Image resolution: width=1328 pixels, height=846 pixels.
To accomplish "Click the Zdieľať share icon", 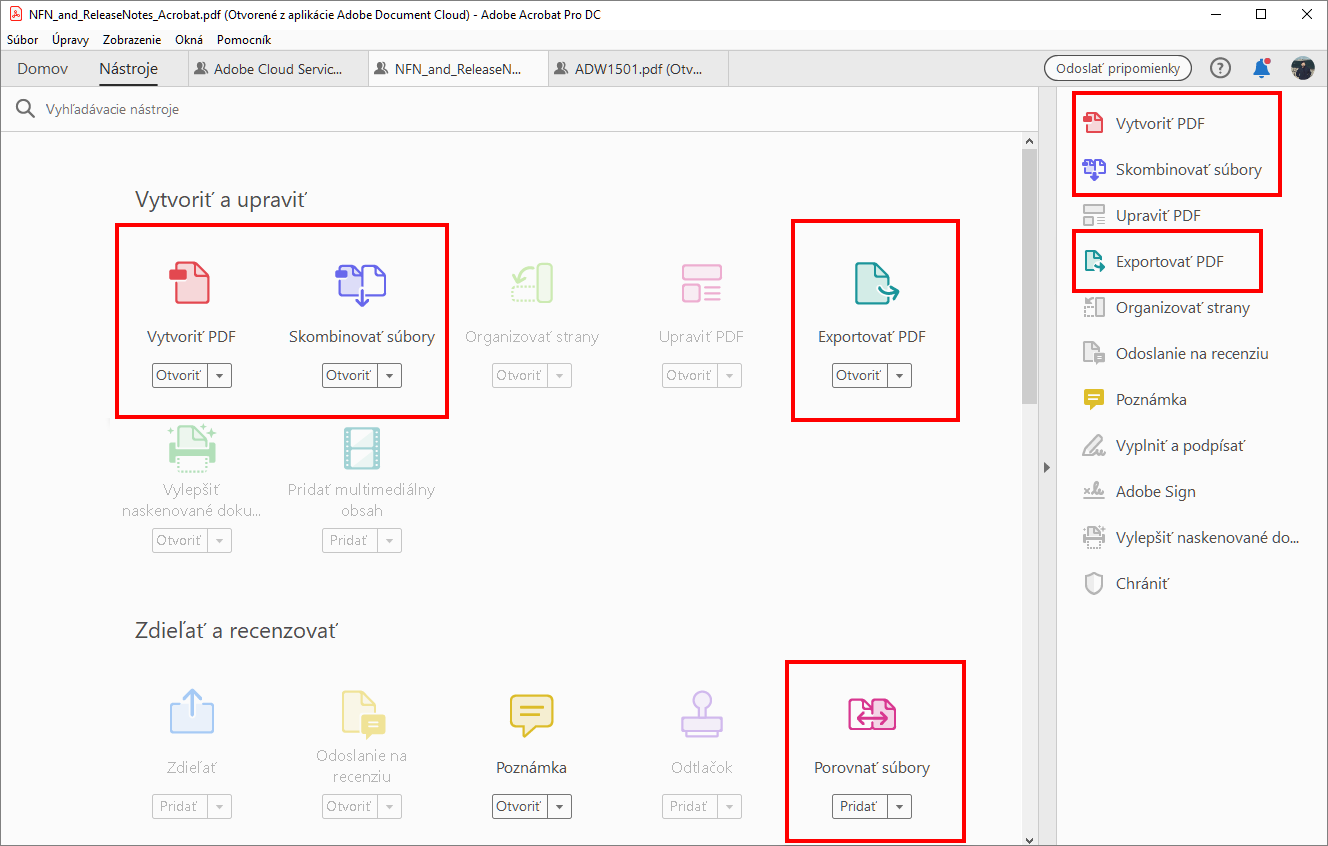I will coord(191,714).
